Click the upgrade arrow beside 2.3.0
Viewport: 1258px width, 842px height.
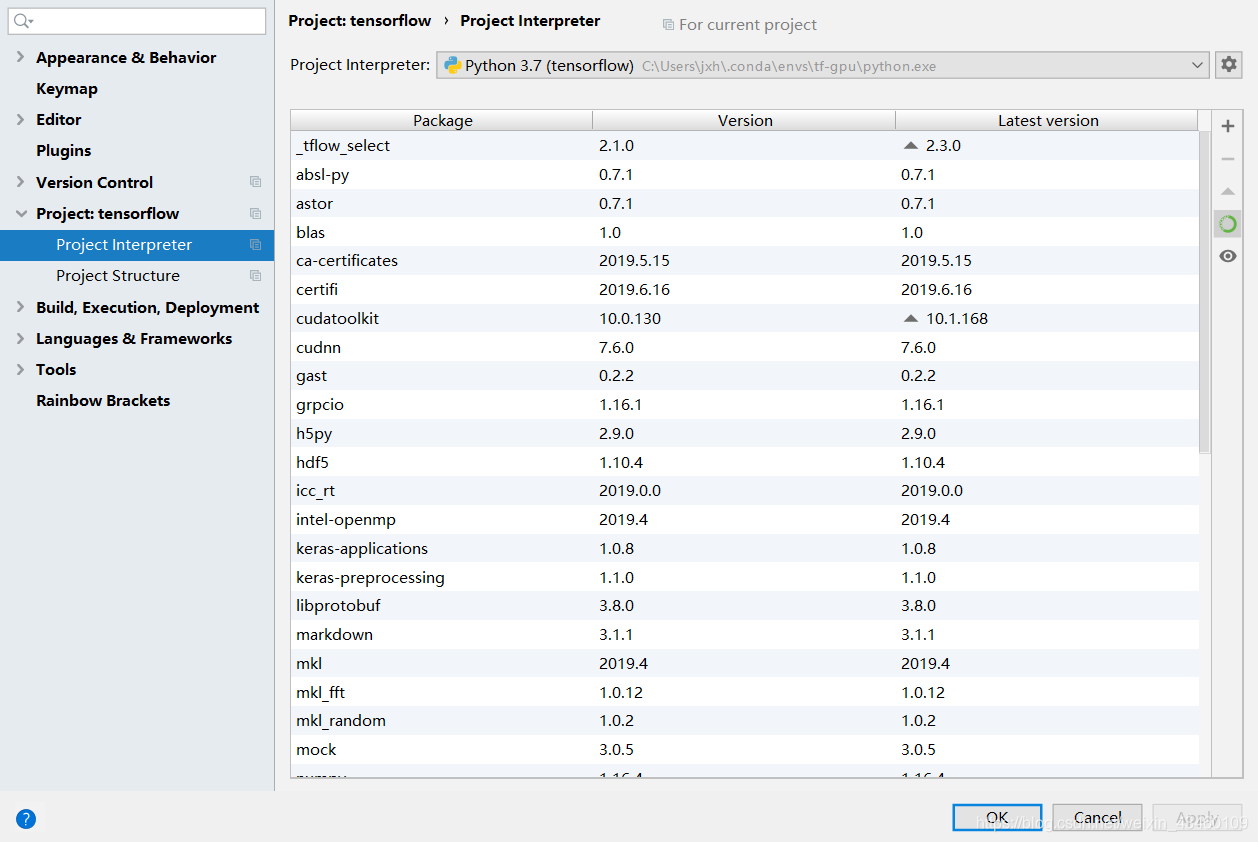(910, 145)
